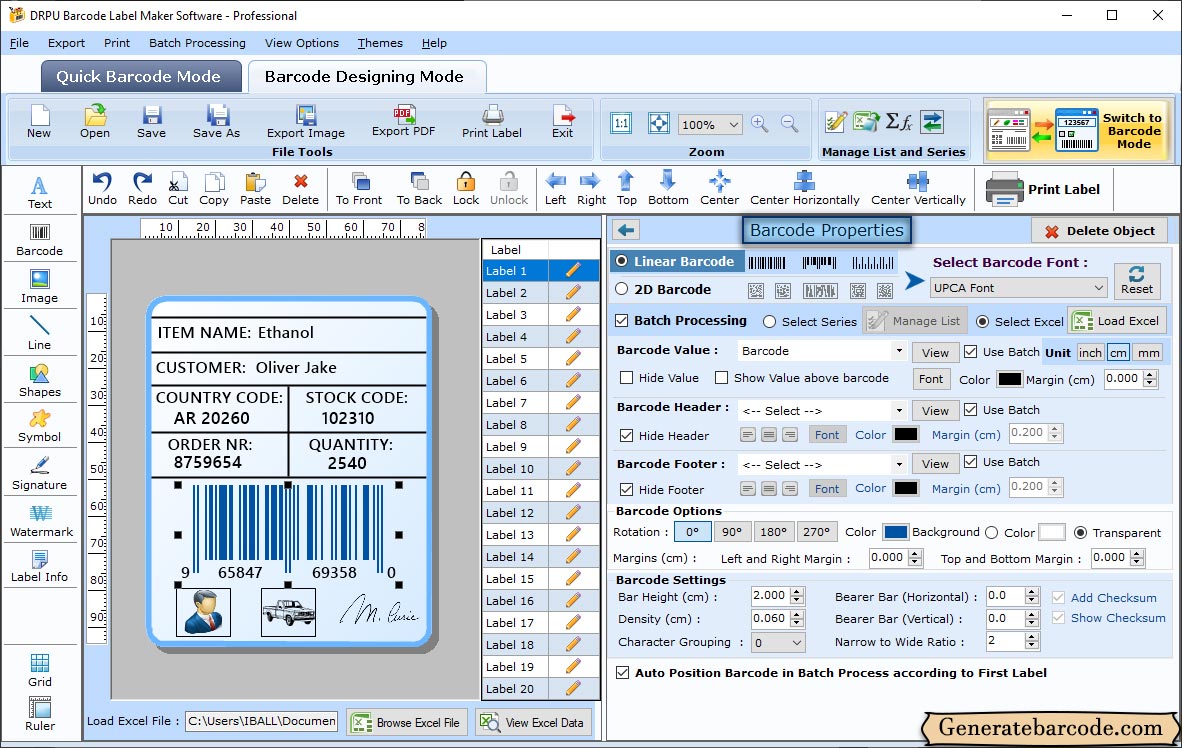
Task: Uncheck the Batch Processing checkbox
Action: pyautogui.click(x=621, y=320)
